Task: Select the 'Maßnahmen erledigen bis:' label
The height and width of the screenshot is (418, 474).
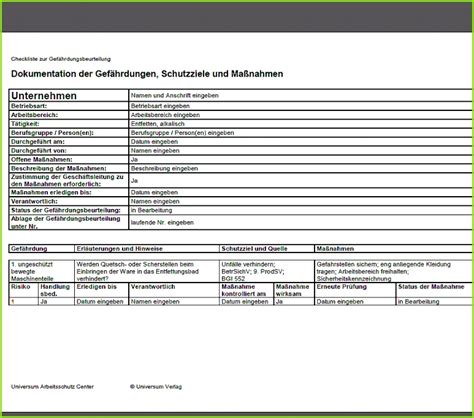Action: [x=51, y=192]
